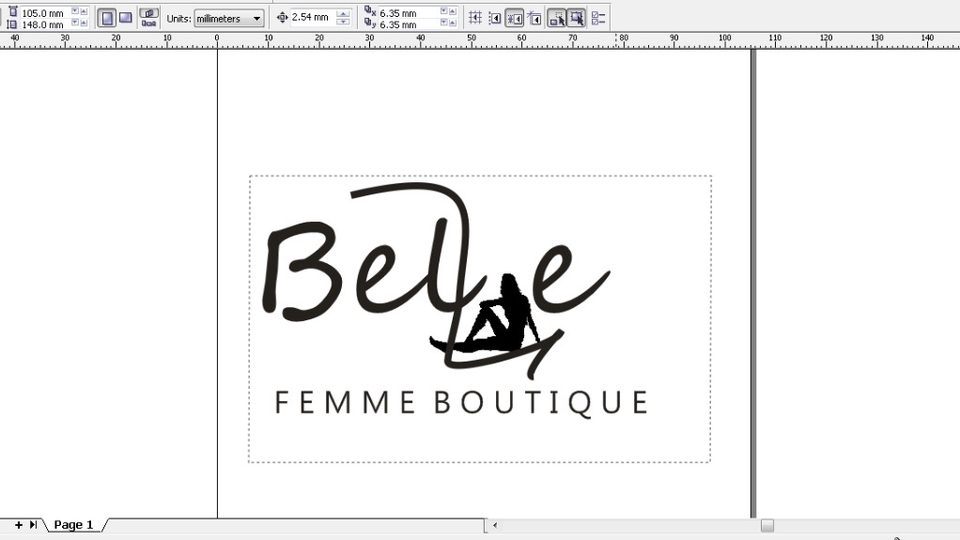The width and height of the screenshot is (960, 540).
Task: Toggle Snap to Guidelines icon
Action: [495, 18]
